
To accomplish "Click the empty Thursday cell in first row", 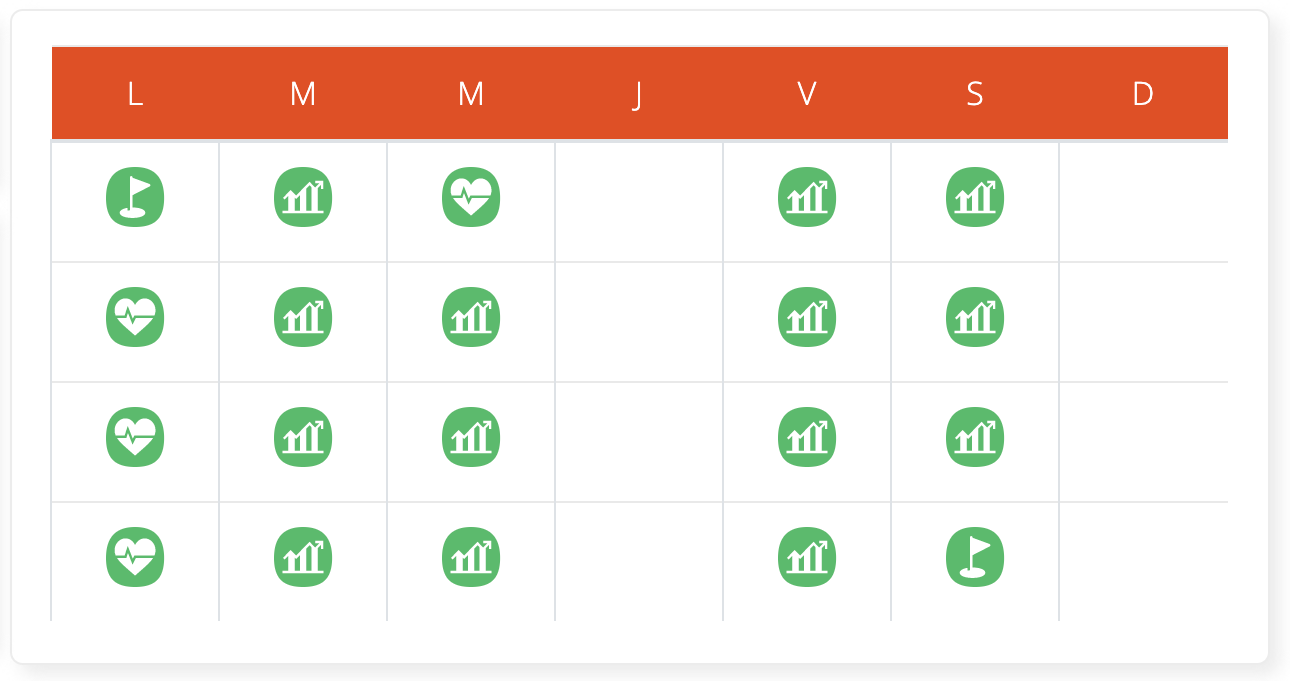I will 639,202.
